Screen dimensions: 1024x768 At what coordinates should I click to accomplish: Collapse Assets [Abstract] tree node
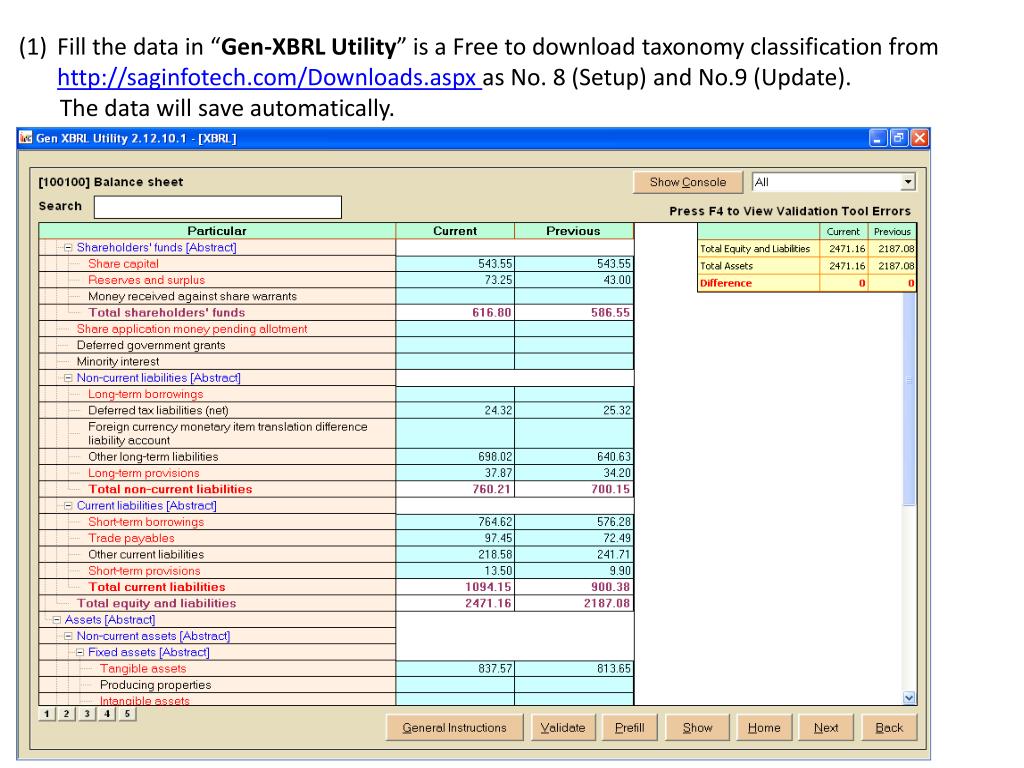[x=56, y=620]
